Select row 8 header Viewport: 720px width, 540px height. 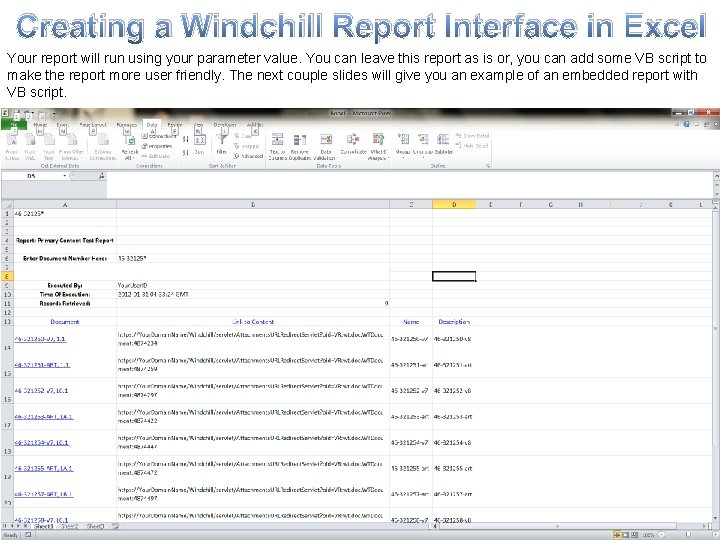[7, 276]
